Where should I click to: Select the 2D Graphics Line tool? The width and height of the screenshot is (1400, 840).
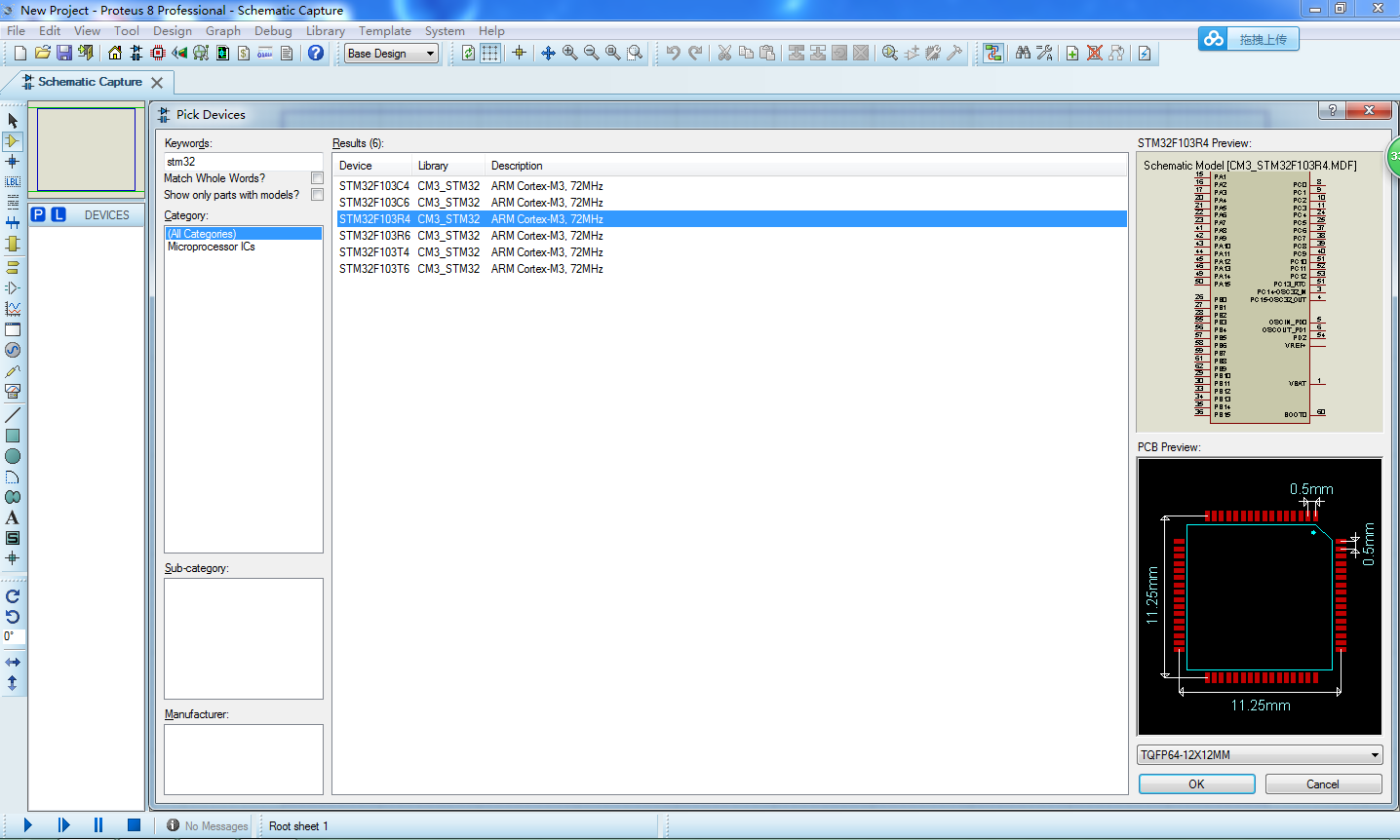click(x=13, y=415)
